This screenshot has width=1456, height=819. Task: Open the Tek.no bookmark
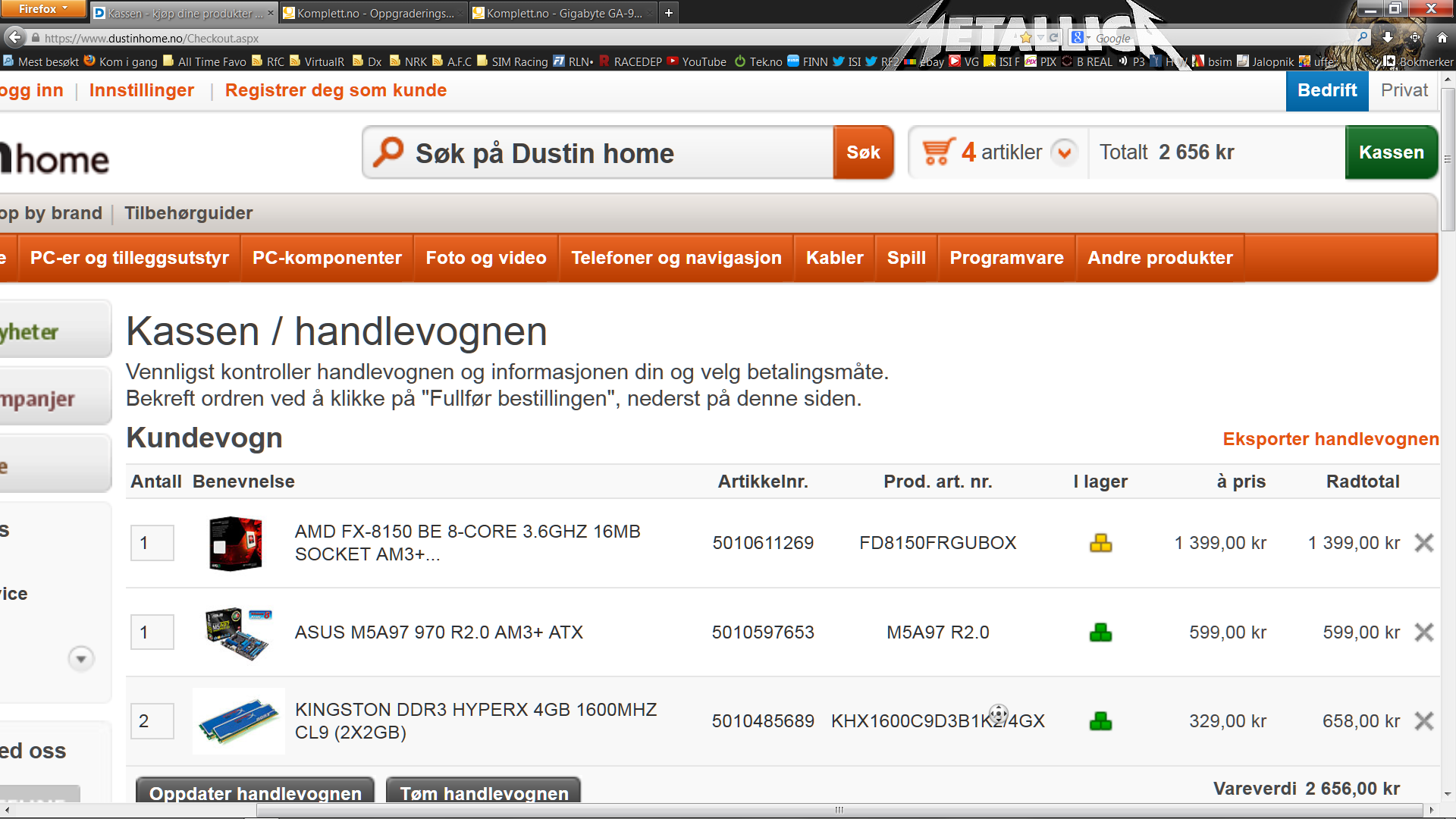click(758, 61)
